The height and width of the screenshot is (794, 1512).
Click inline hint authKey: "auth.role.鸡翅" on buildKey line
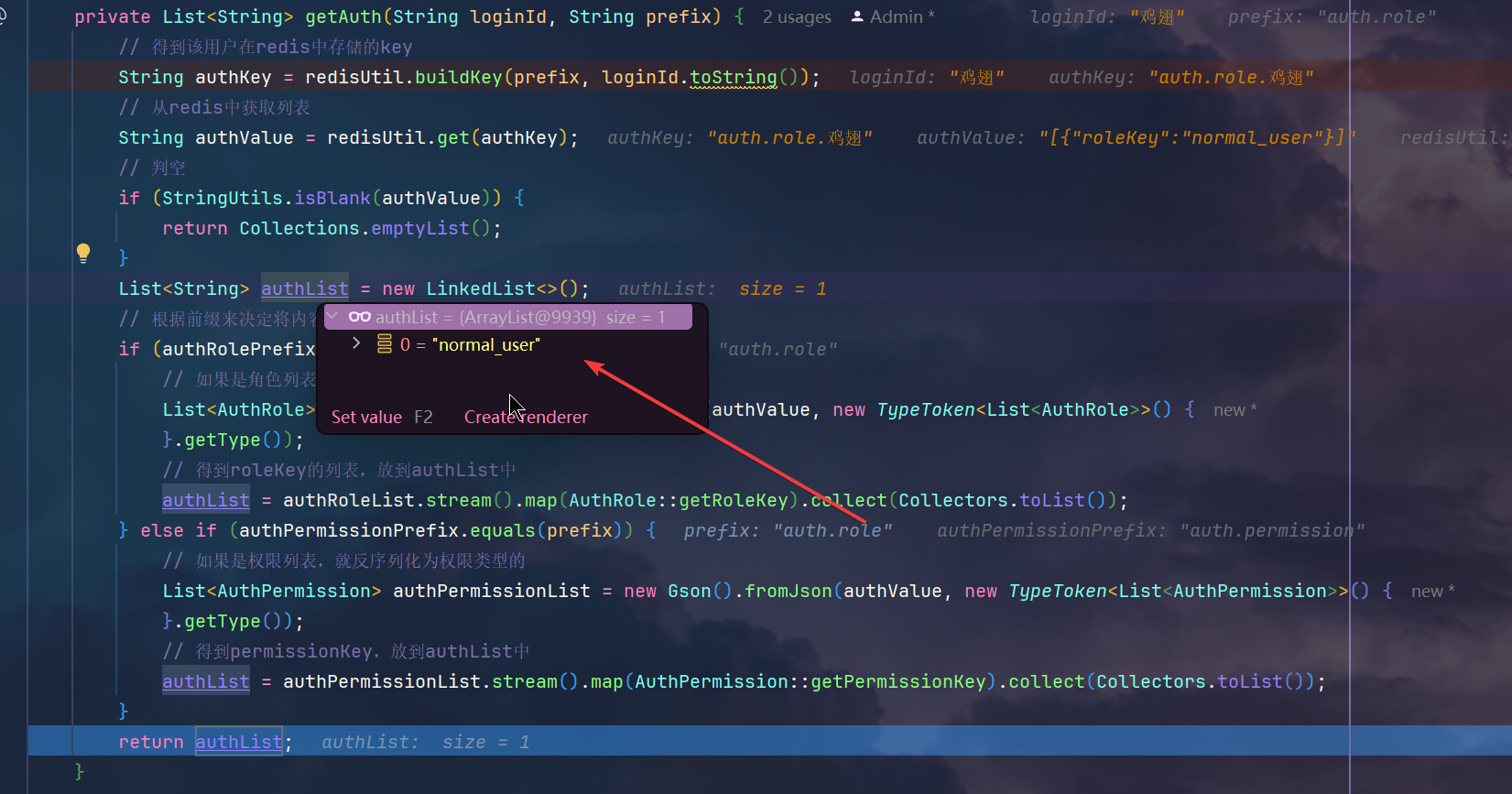pos(1181,77)
